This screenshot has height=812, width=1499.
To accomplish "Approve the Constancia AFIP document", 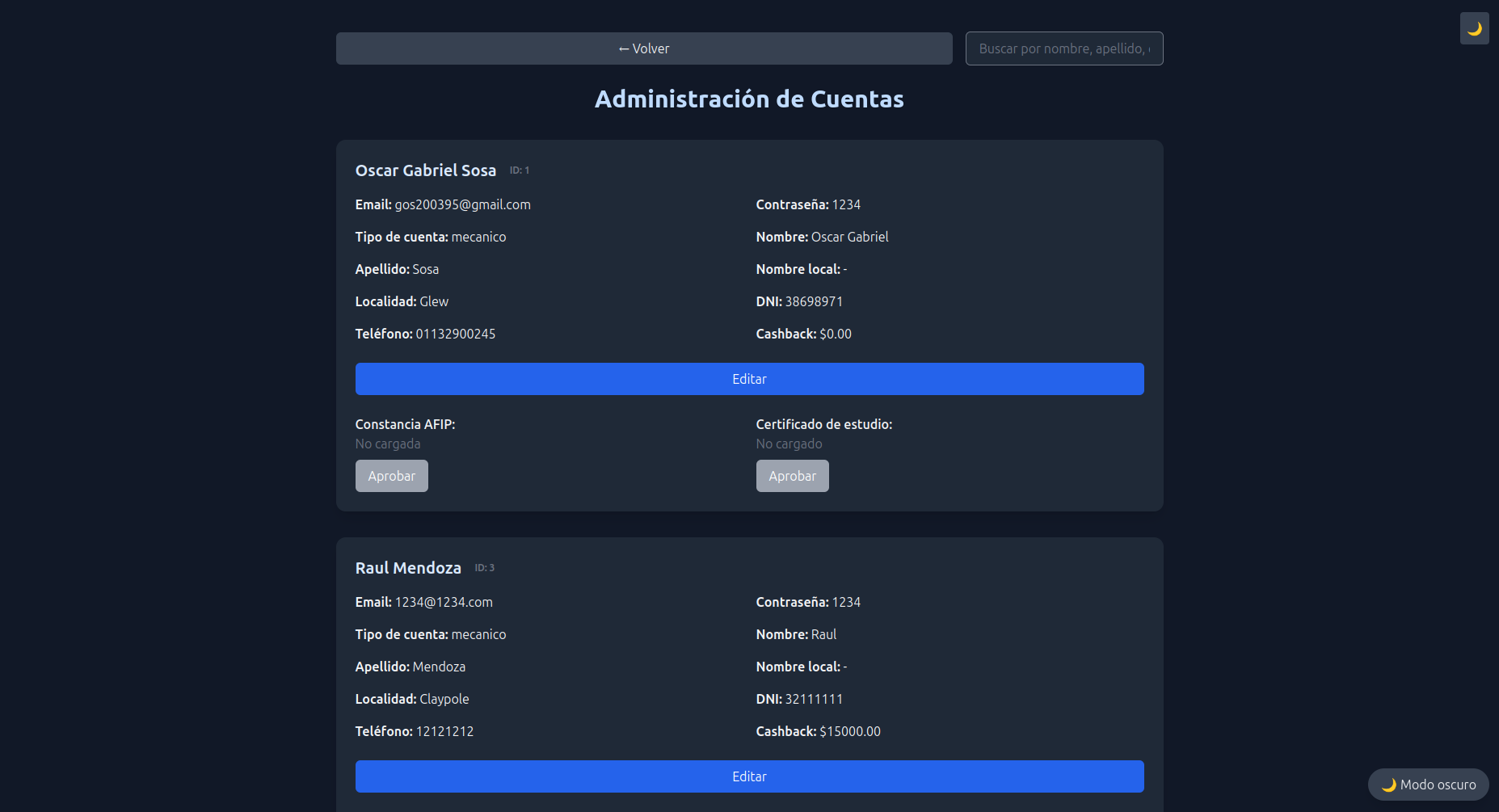I will point(391,476).
